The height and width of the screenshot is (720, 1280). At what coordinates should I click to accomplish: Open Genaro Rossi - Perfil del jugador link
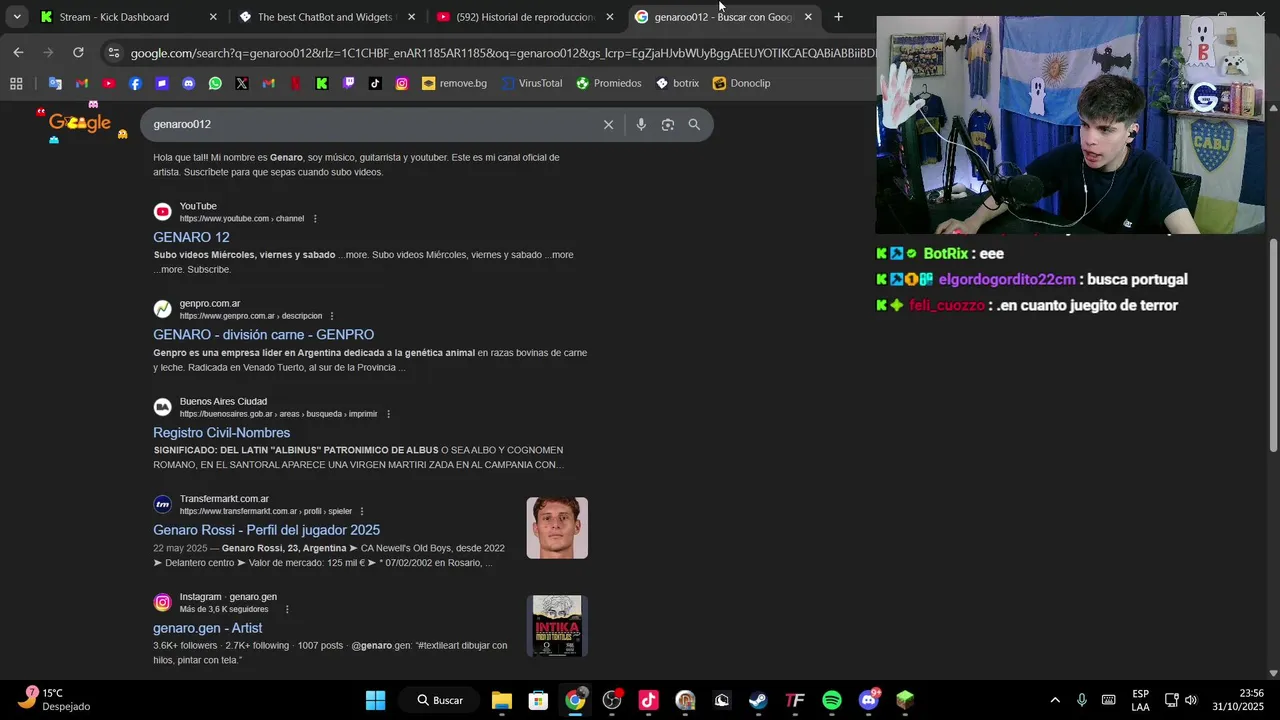tap(266, 530)
